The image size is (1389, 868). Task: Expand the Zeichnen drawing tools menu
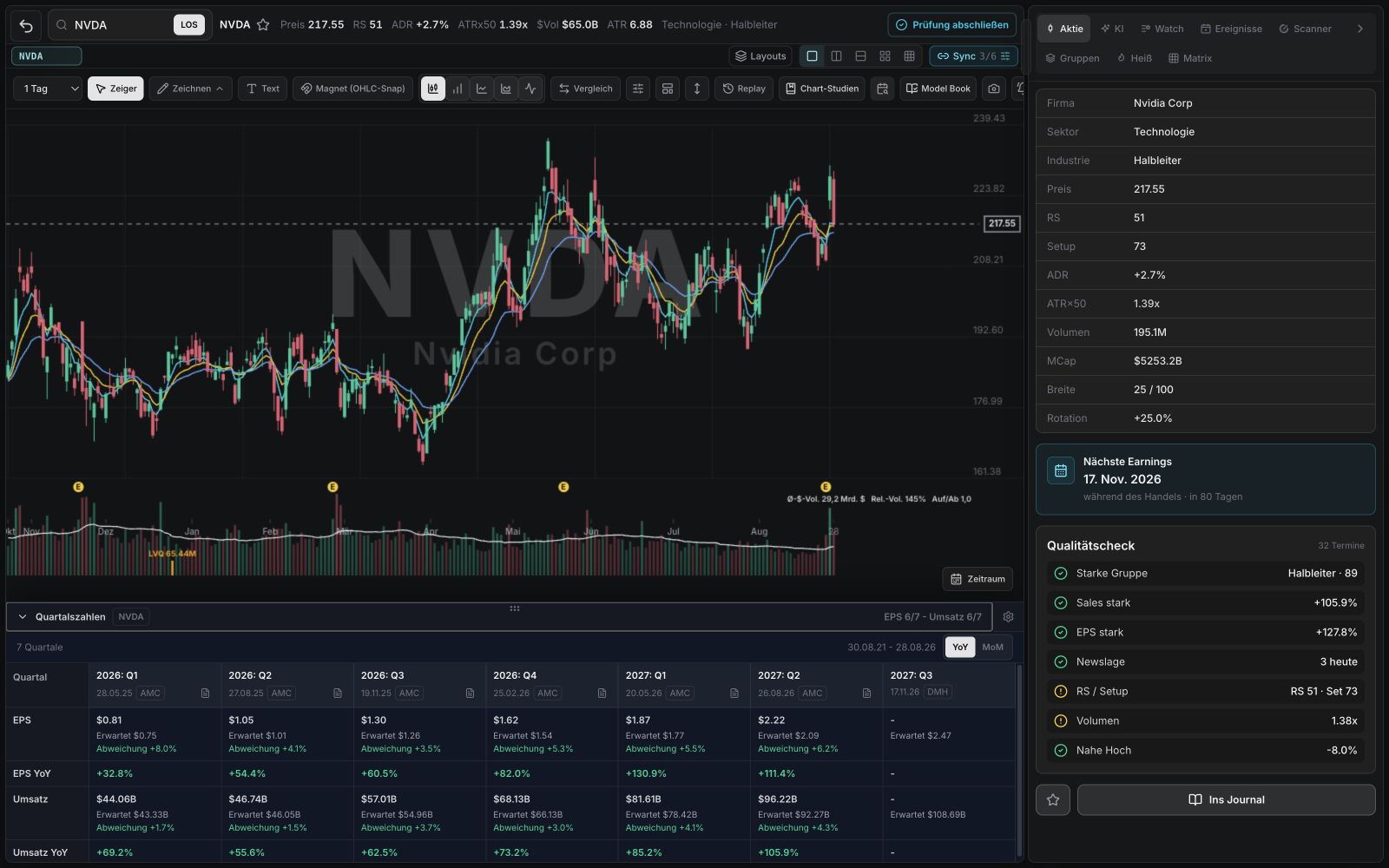coord(190,89)
